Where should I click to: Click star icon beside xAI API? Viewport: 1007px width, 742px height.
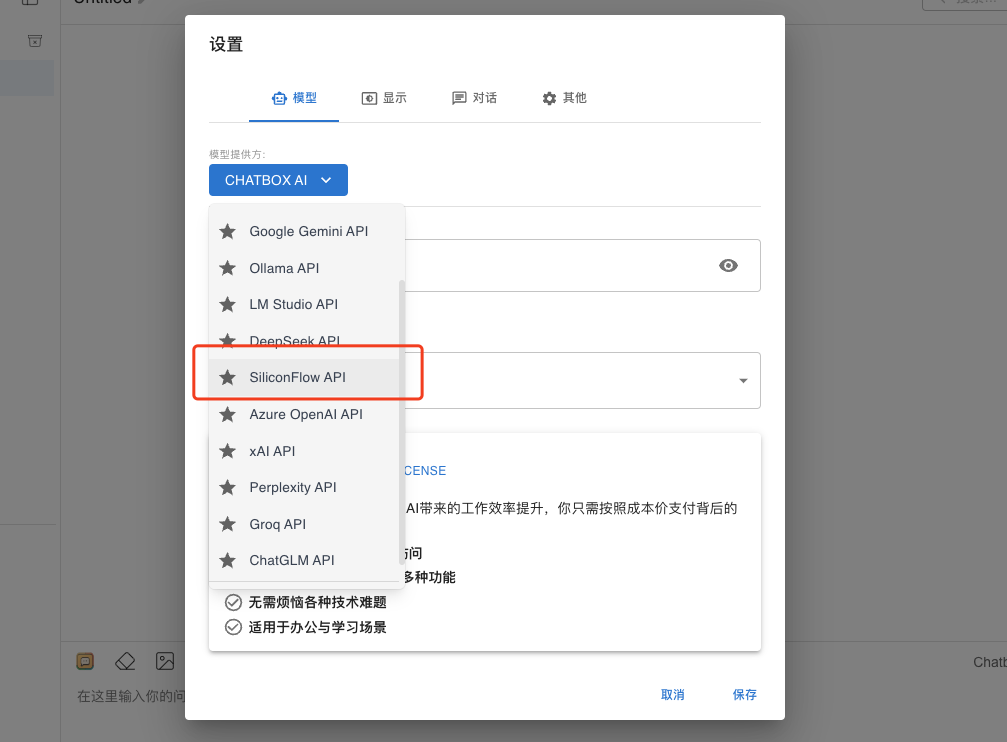click(x=227, y=451)
